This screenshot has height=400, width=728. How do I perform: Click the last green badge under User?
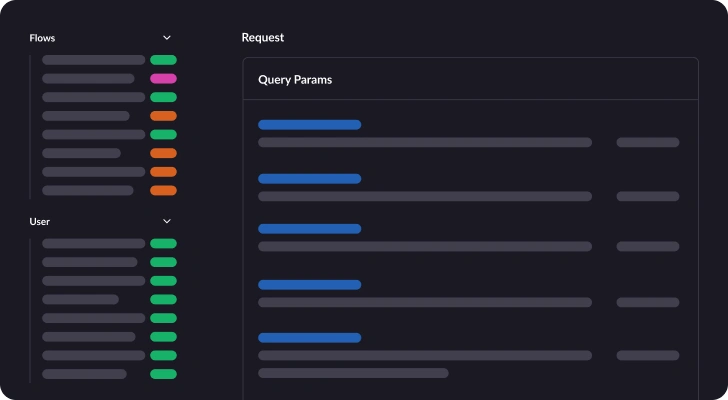click(163, 374)
